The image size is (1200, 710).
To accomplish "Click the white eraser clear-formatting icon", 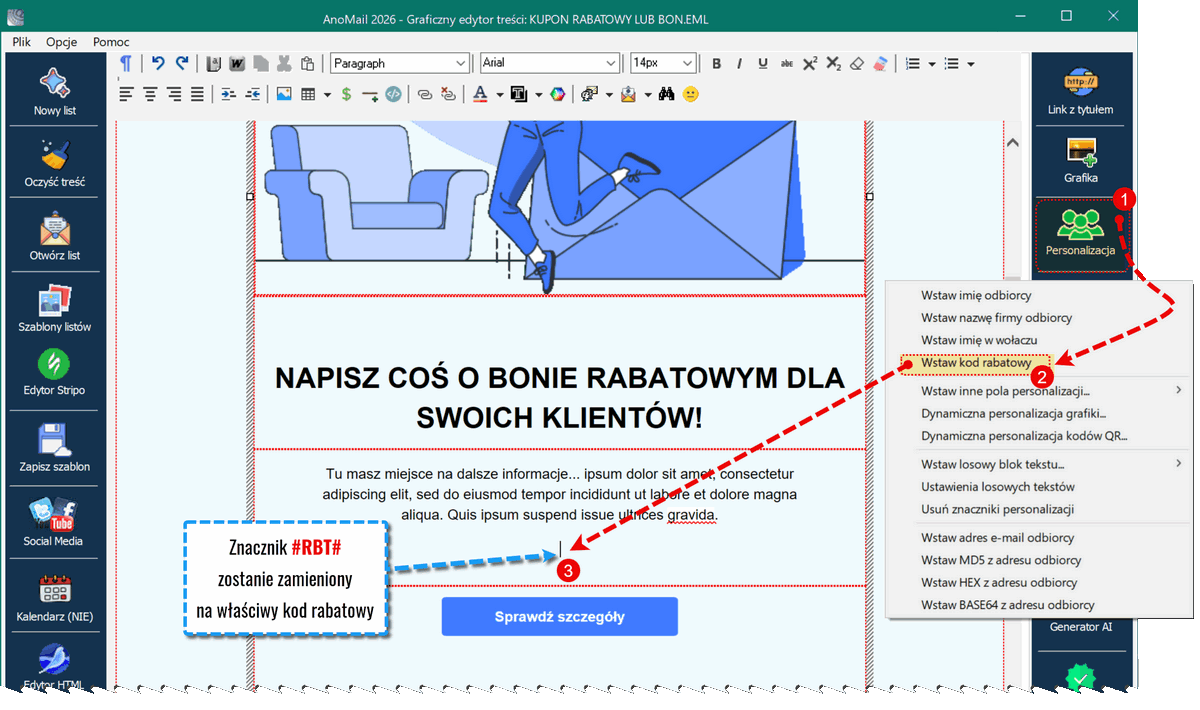I will point(857,63).
